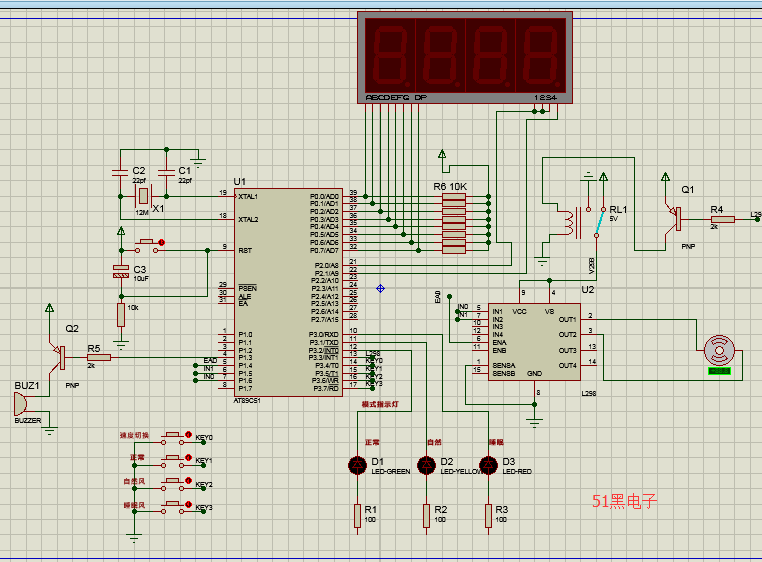
Task: Click the 'LED-GREEN' value text
Action: pos(391,472)
